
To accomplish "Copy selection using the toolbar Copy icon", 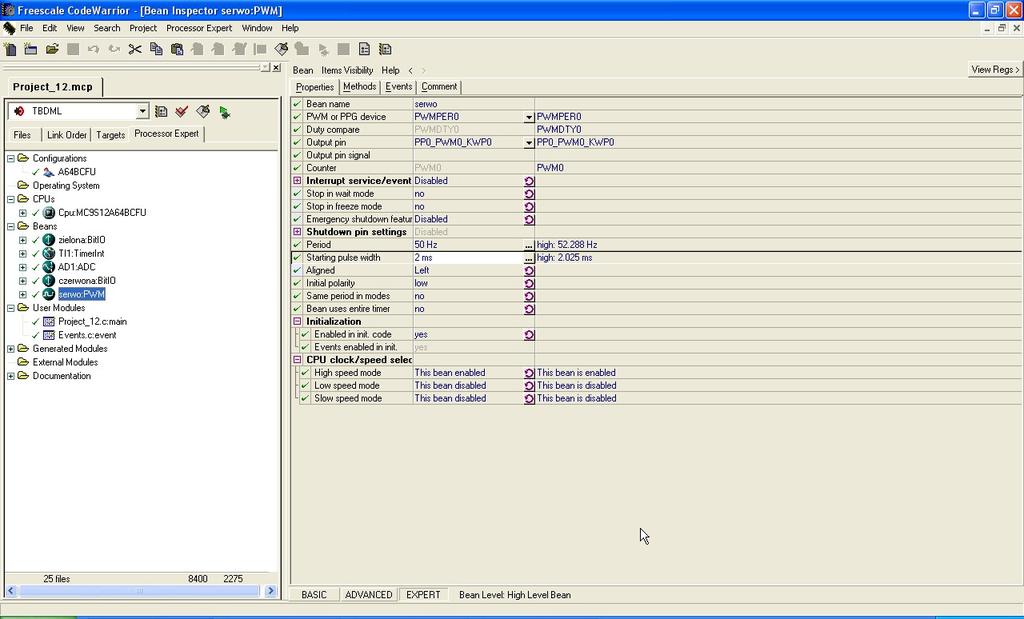I will [156, 49].
